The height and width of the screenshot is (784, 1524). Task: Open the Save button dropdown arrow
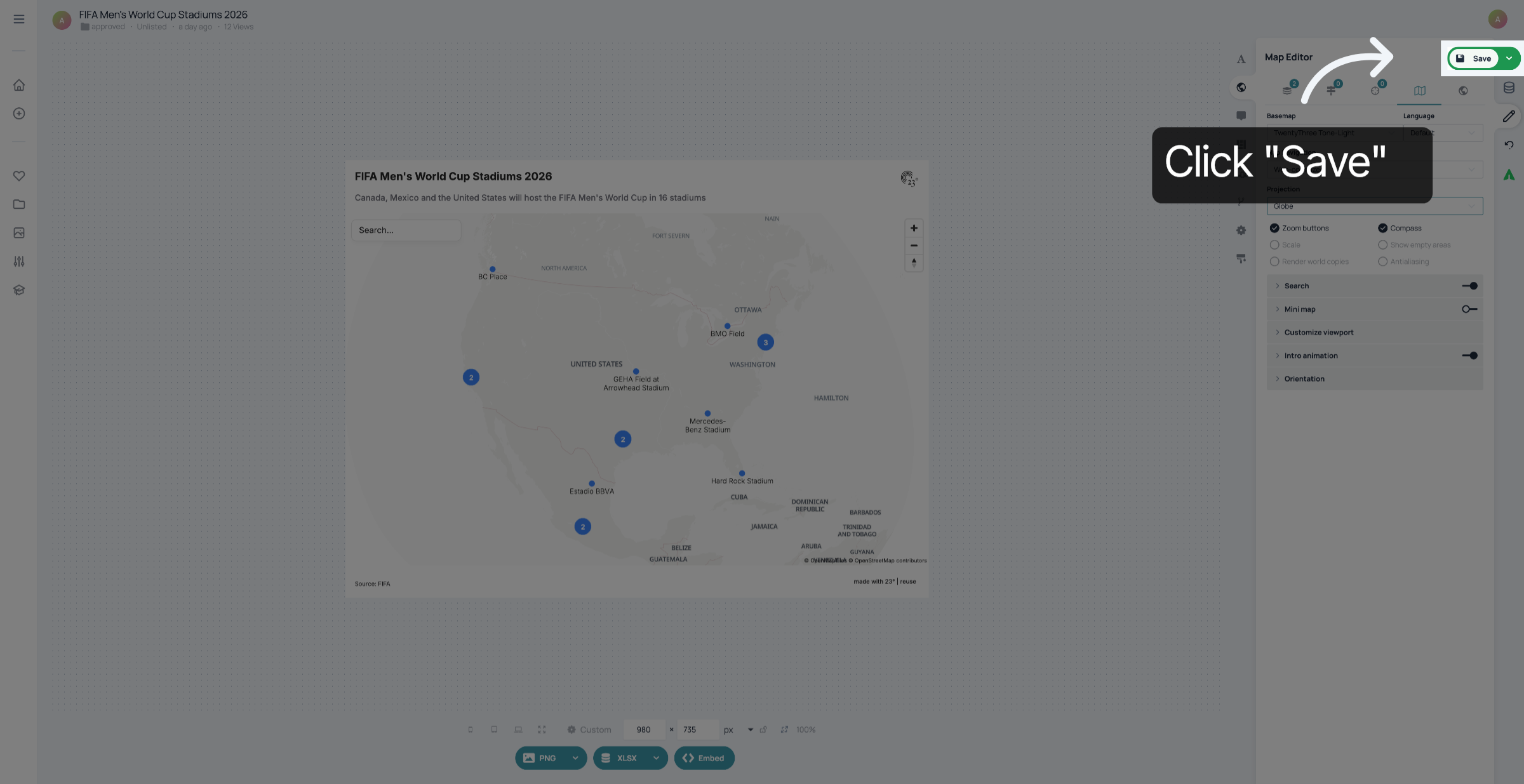[1509, 58]
